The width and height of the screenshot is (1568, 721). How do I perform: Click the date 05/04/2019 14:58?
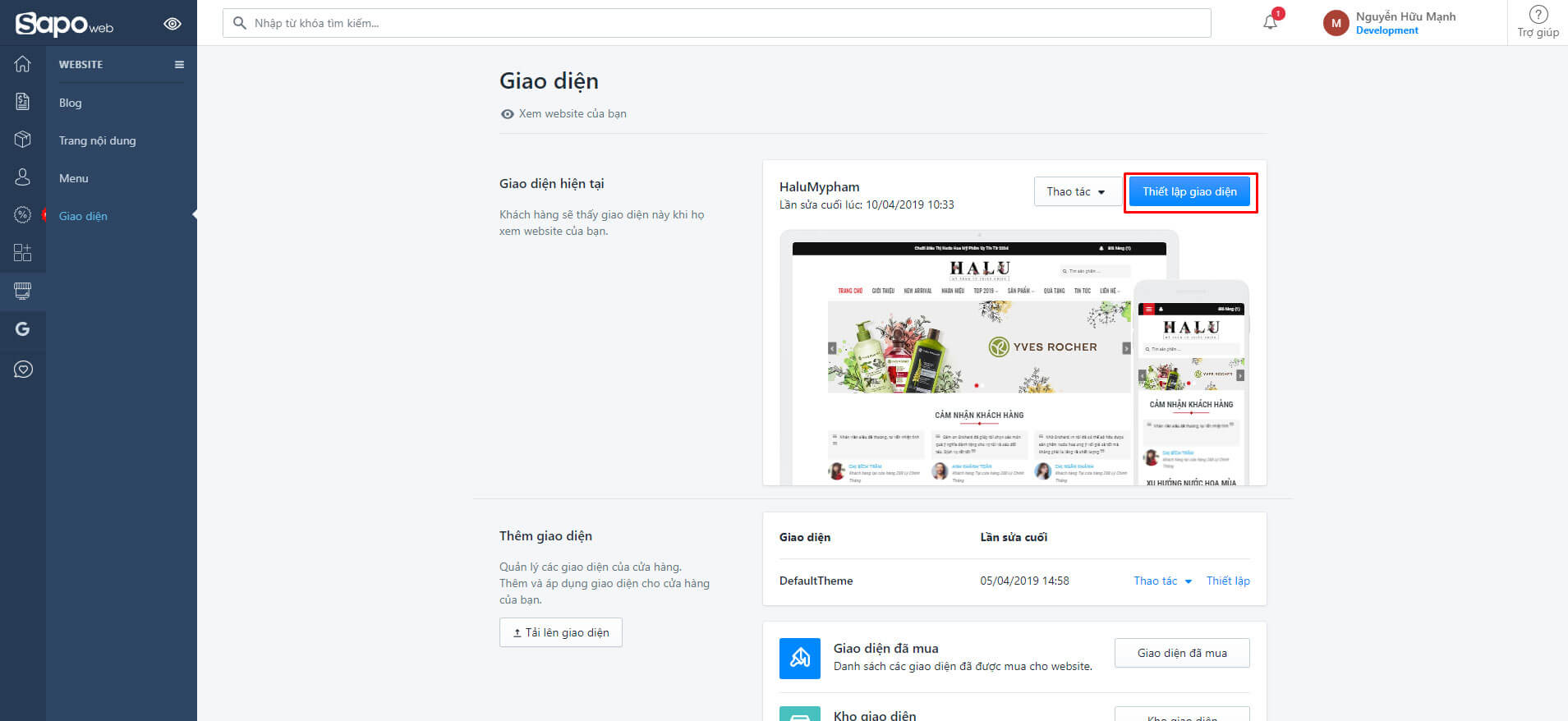pos(1024,581)
